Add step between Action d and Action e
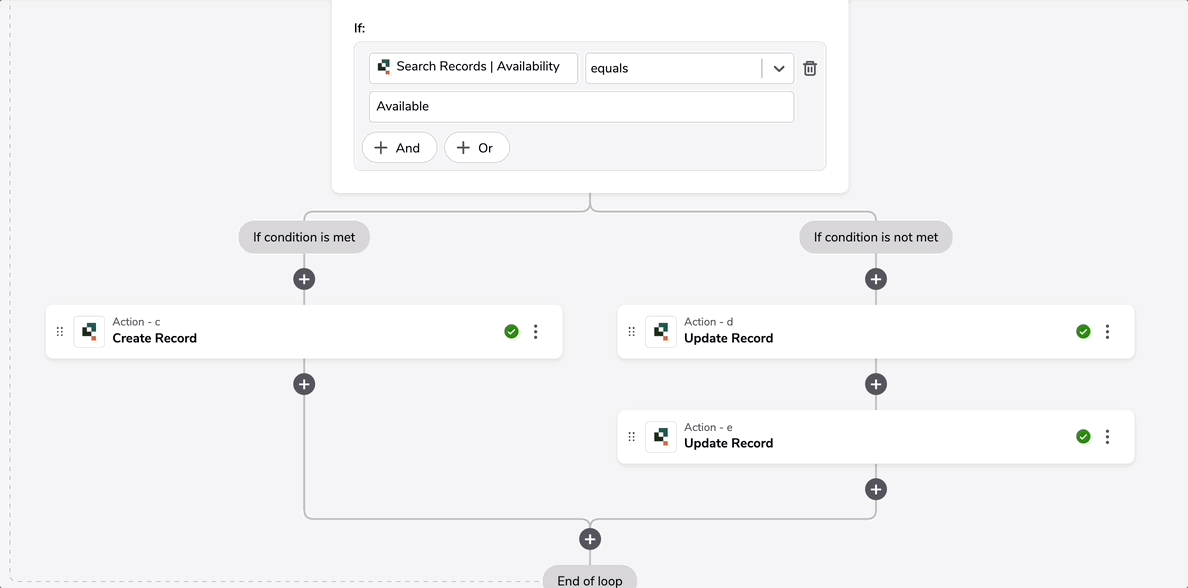 (x=876, y=384)
